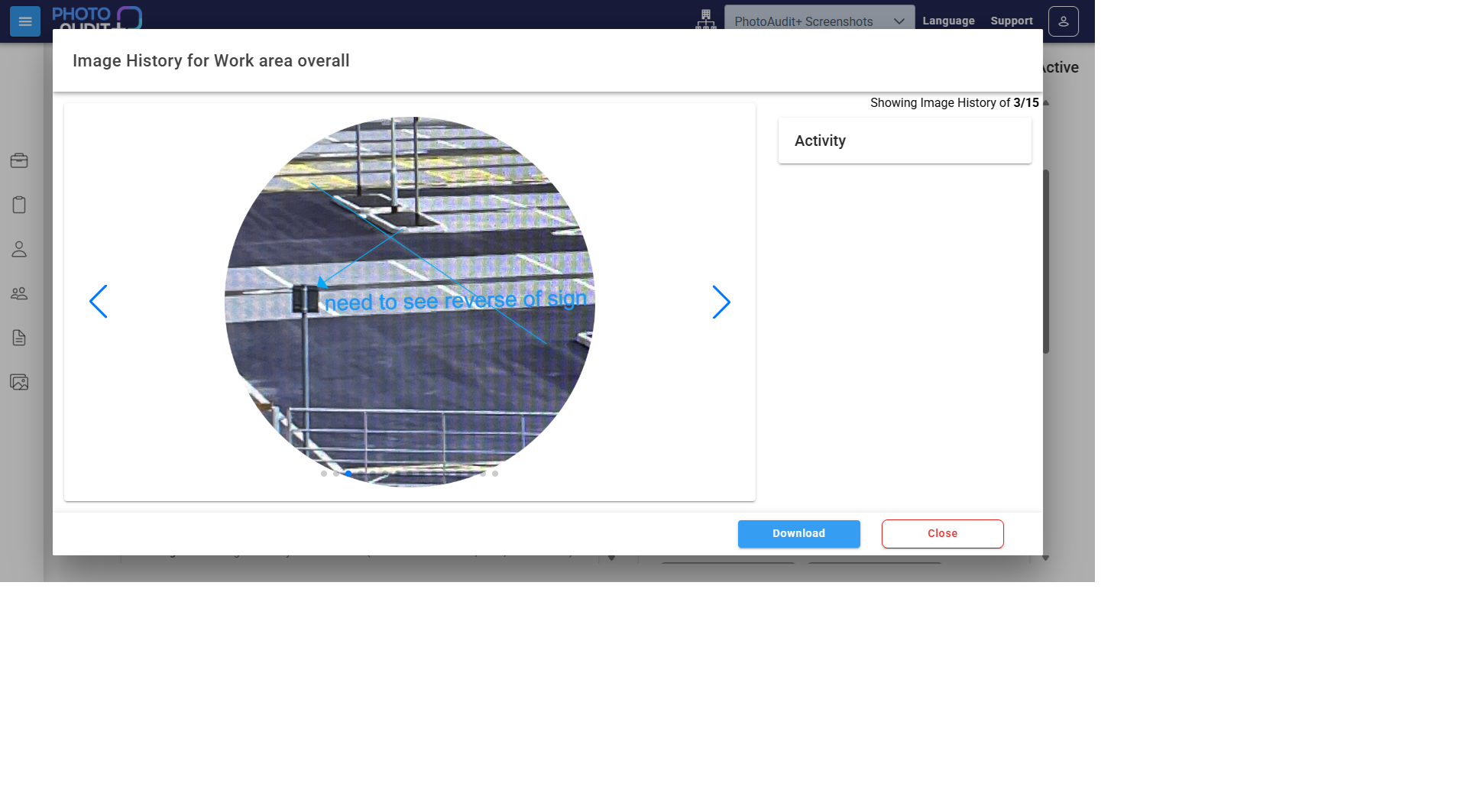Go to the previous history image
The image size is (1467, 812).
(x=99, y=302)
